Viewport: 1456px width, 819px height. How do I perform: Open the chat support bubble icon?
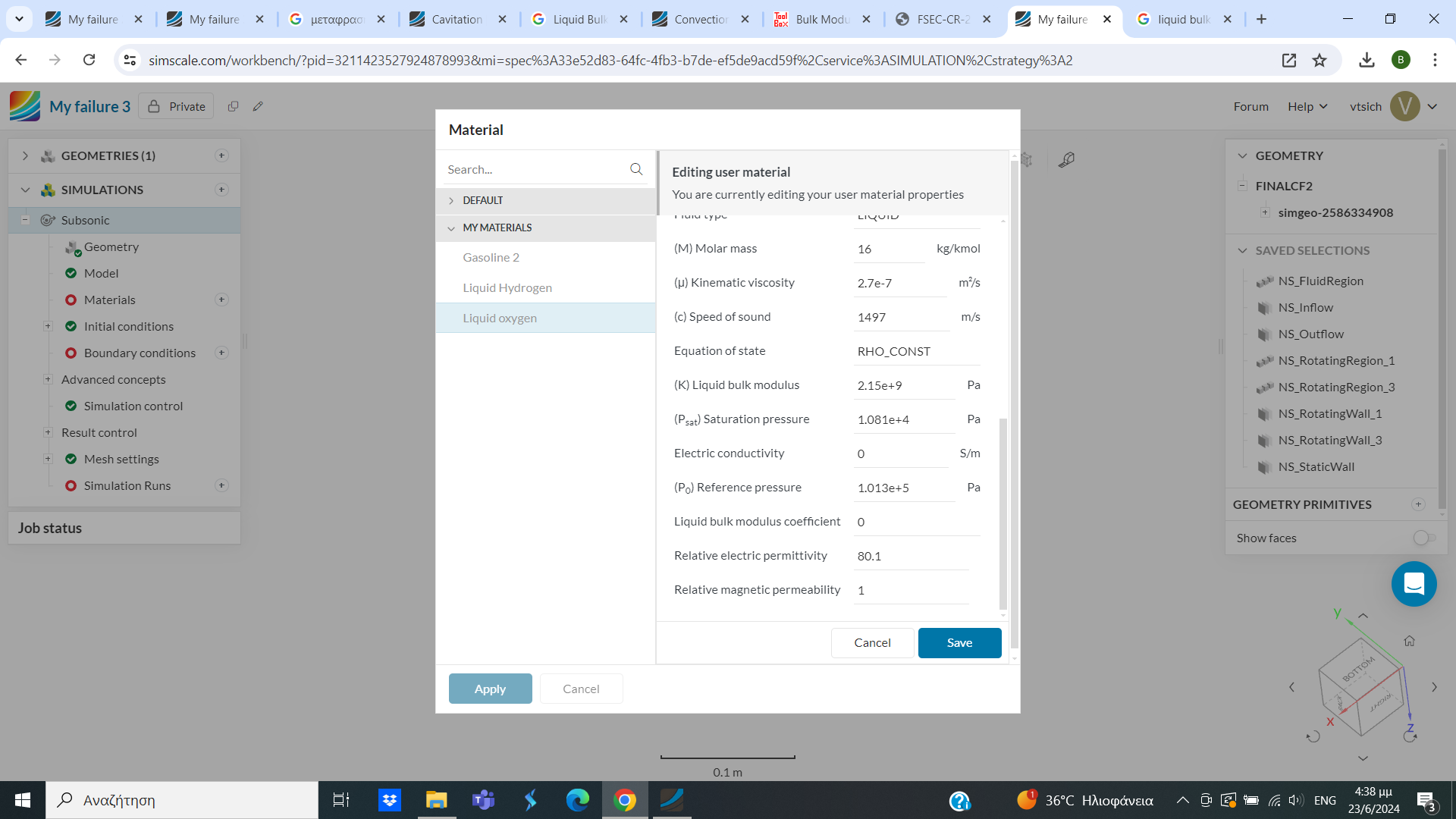tap(1414, 584)
